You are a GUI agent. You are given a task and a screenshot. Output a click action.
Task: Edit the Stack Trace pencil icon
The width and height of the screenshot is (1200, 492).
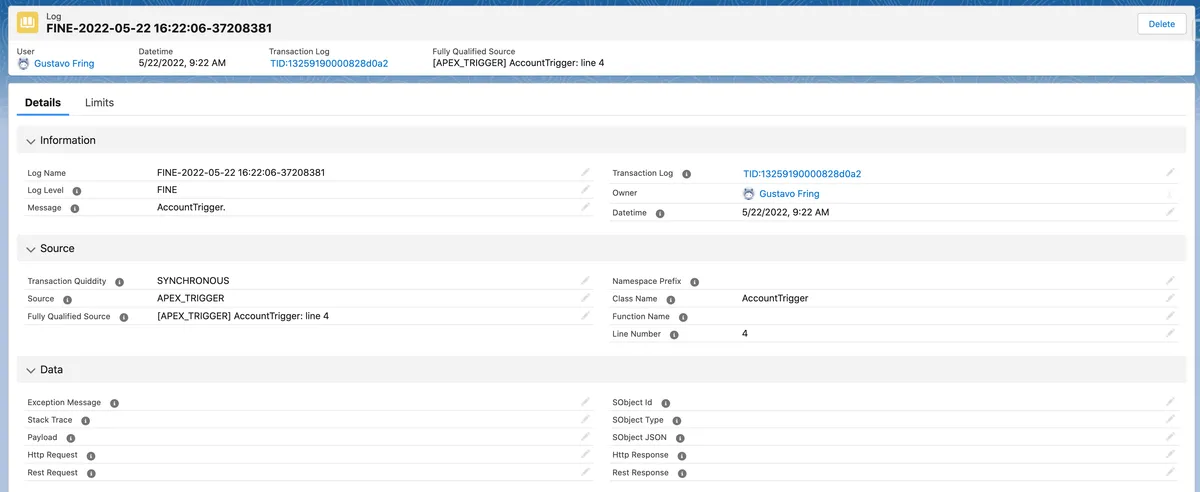tap(586, 420)
